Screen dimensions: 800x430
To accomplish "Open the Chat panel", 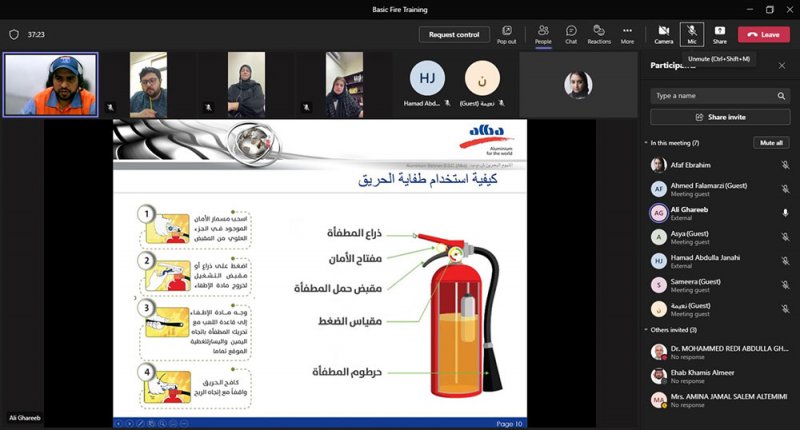I will point(571,35).
